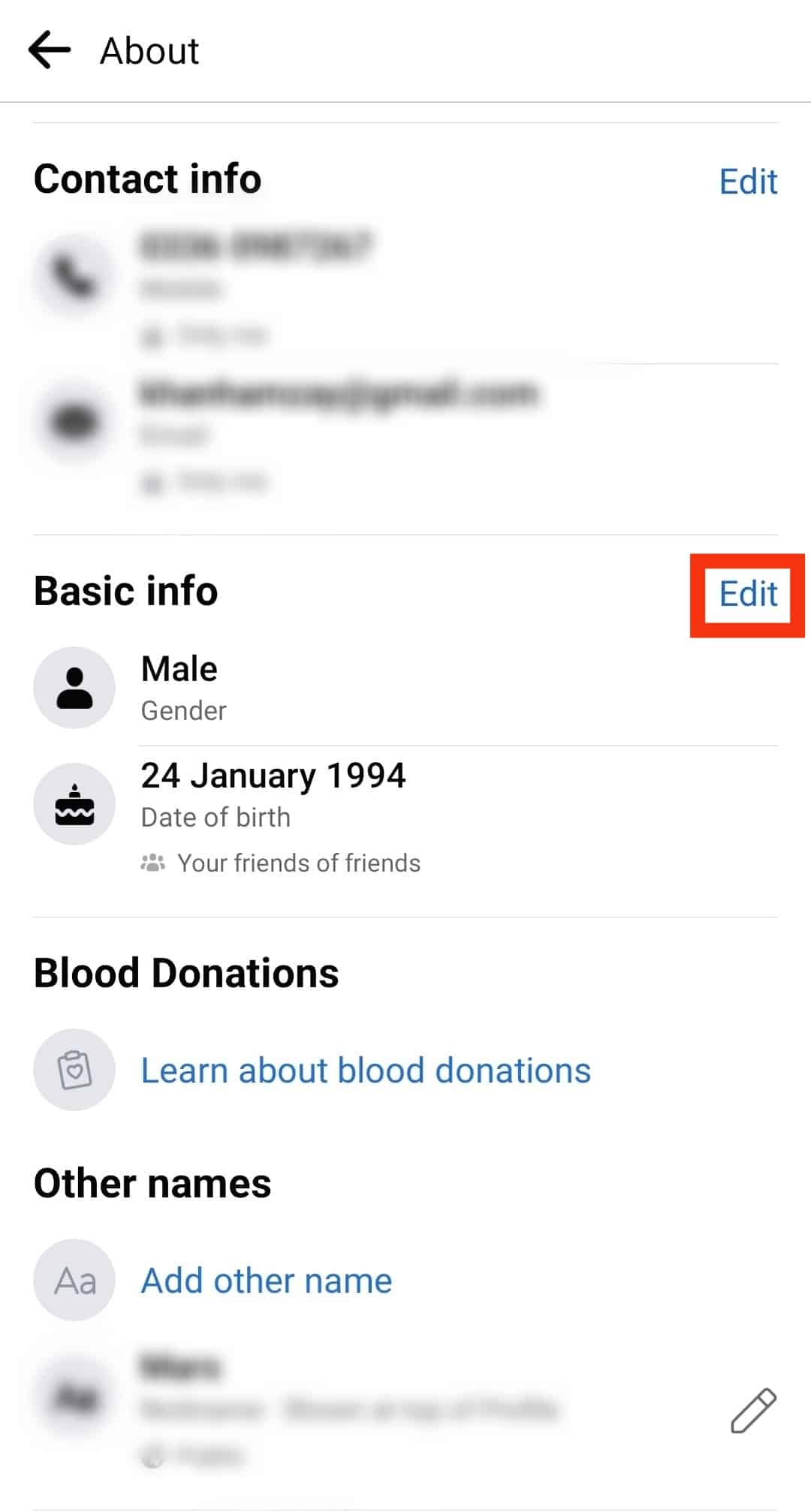Tap the About page title
The width and height of the screenshot is (811, 1512).
pos(149,51)
